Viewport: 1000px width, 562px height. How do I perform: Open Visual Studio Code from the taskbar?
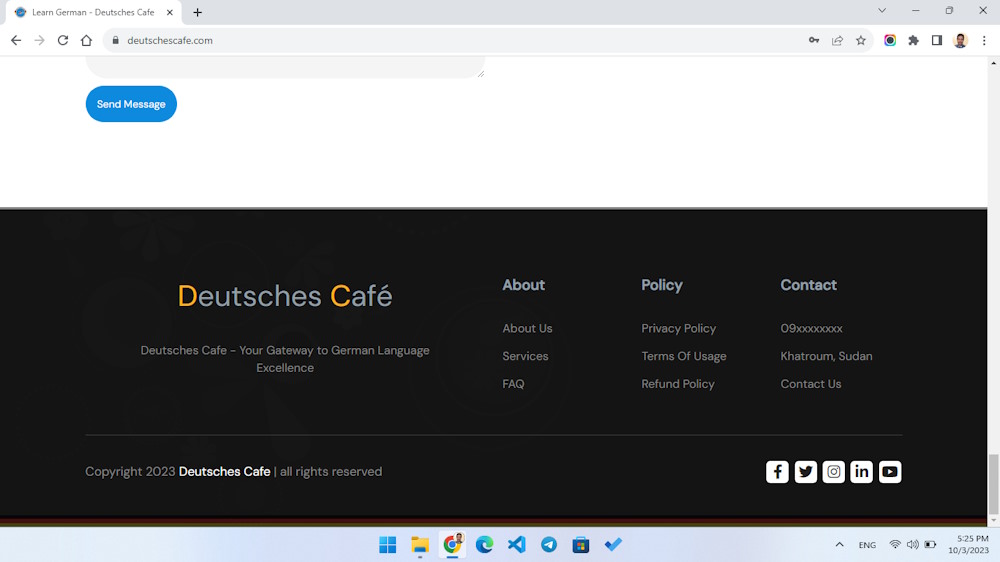517,545
